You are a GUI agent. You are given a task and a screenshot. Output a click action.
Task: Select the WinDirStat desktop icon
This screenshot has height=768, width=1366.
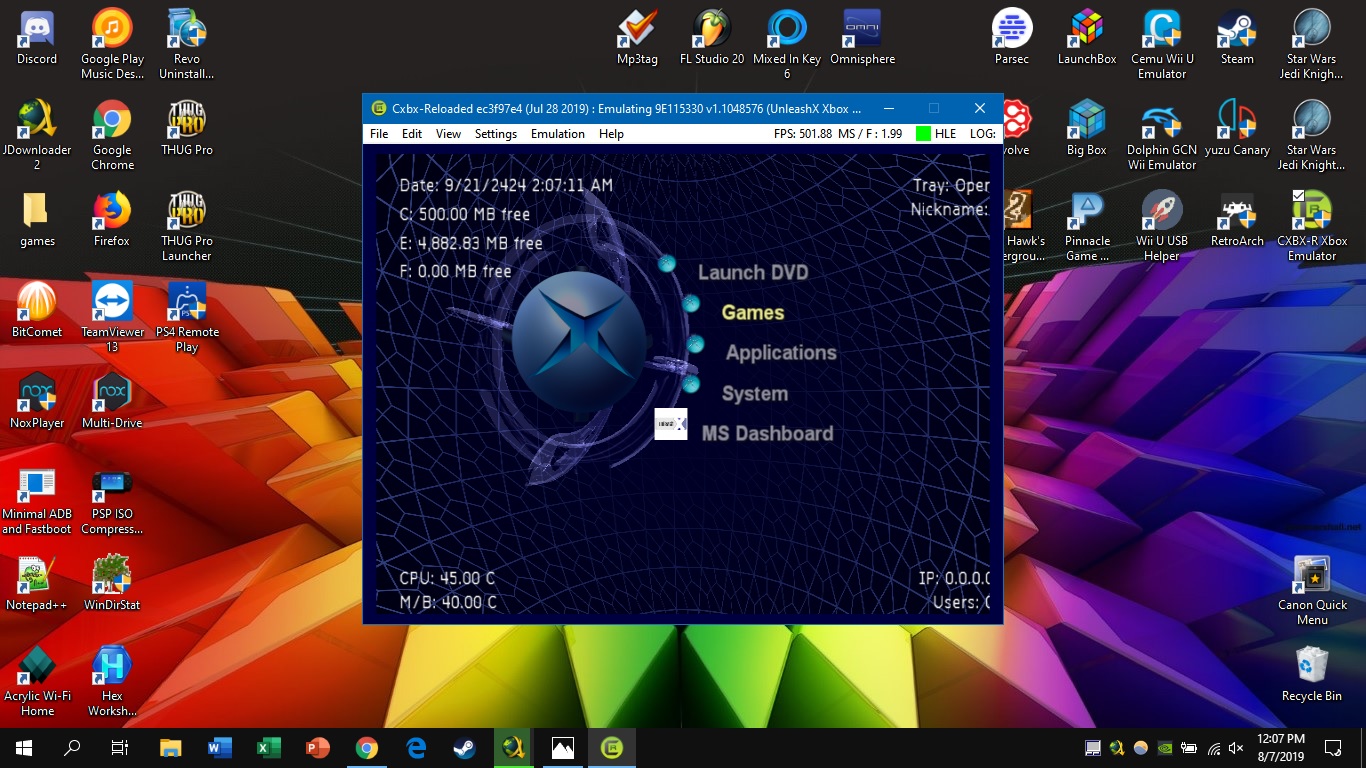(x=112, y=584)
